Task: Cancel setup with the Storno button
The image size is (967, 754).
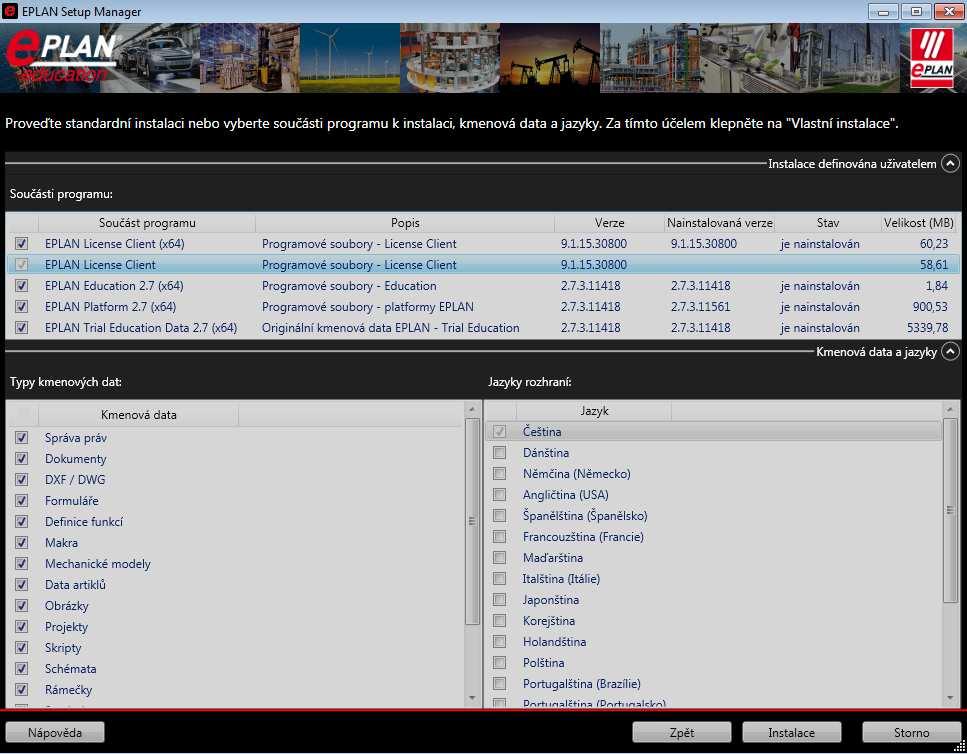Action: coord(911,732)
